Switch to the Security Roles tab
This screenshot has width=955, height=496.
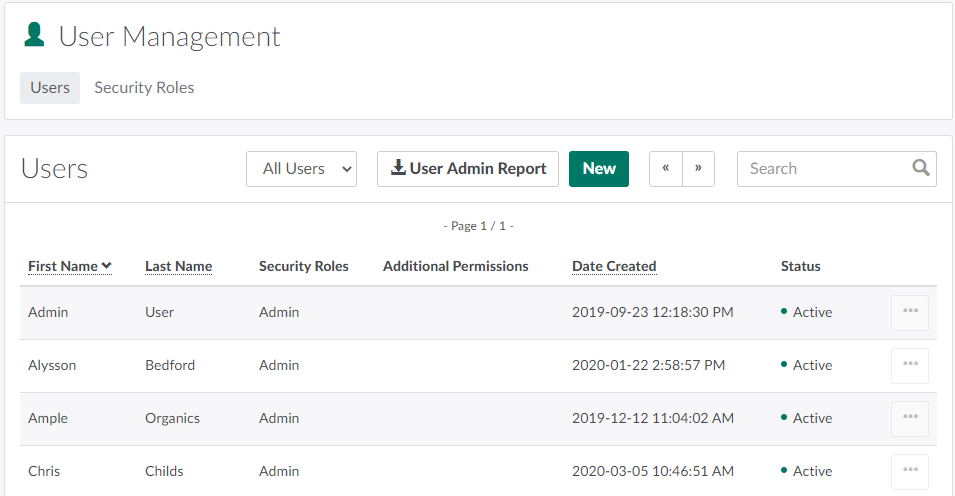[x=144, y=88]
